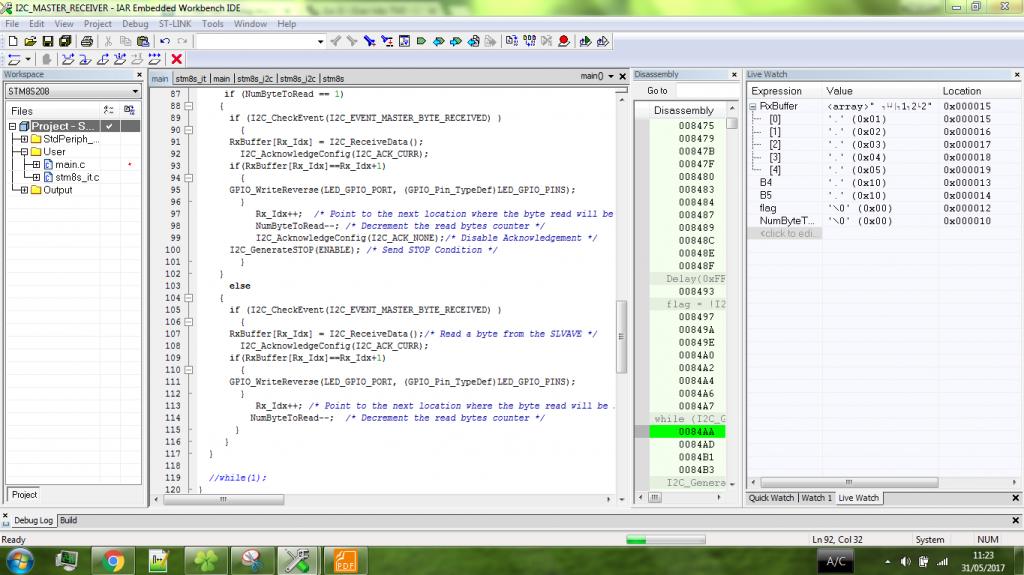Select the stm8s_it editor tab
This screenshot has height=575, width=1024.
pos(191,78)
